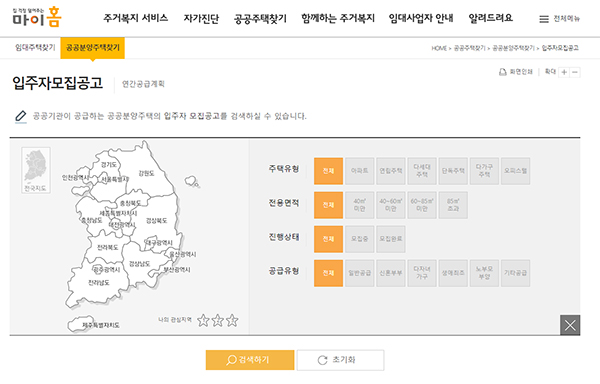
Task: Switch to the 임대주택찾기 tab
Action: [x=35, y=47]
